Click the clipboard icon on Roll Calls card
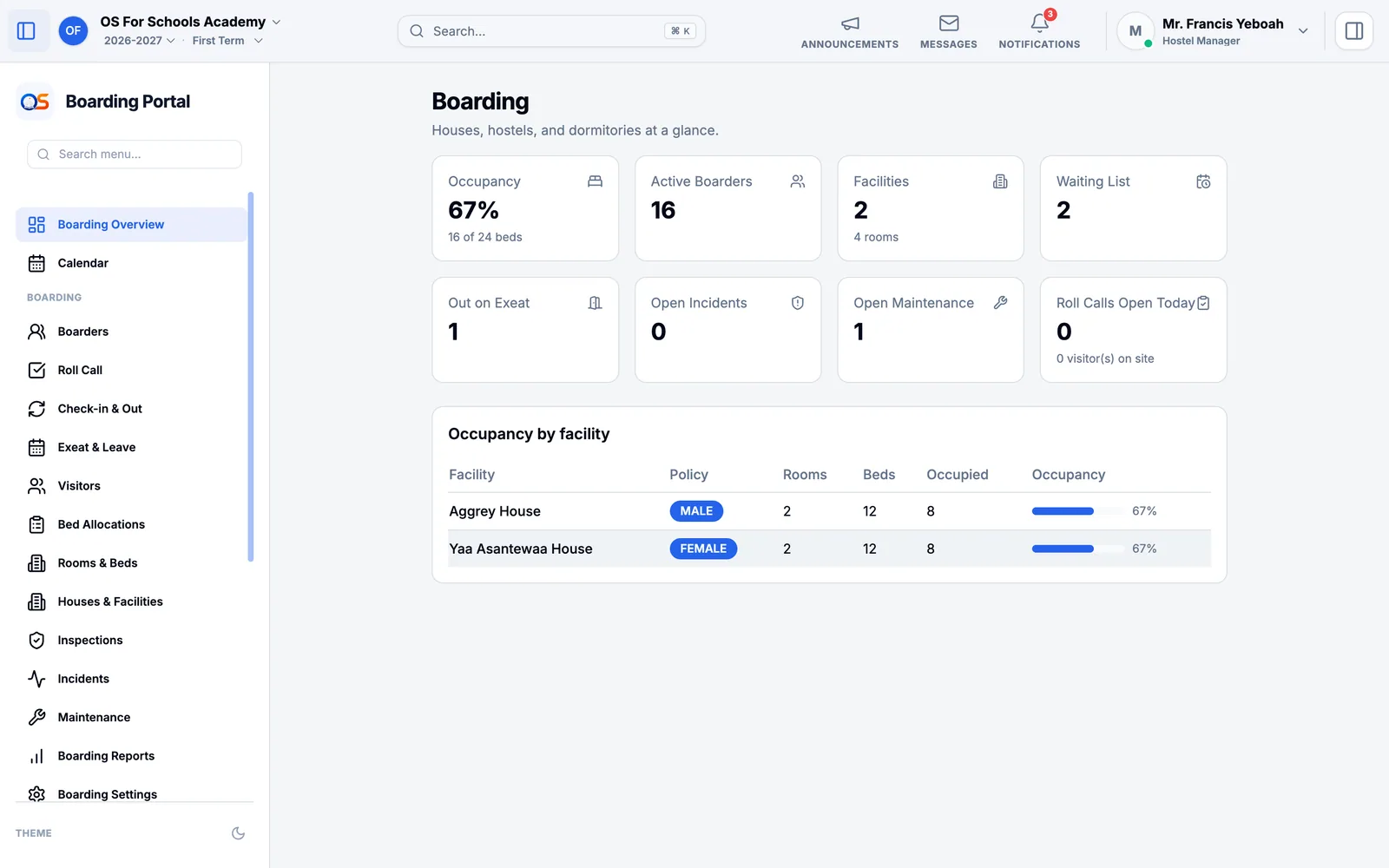This screenshot has width=1389, height=868. coord(1203,303)
